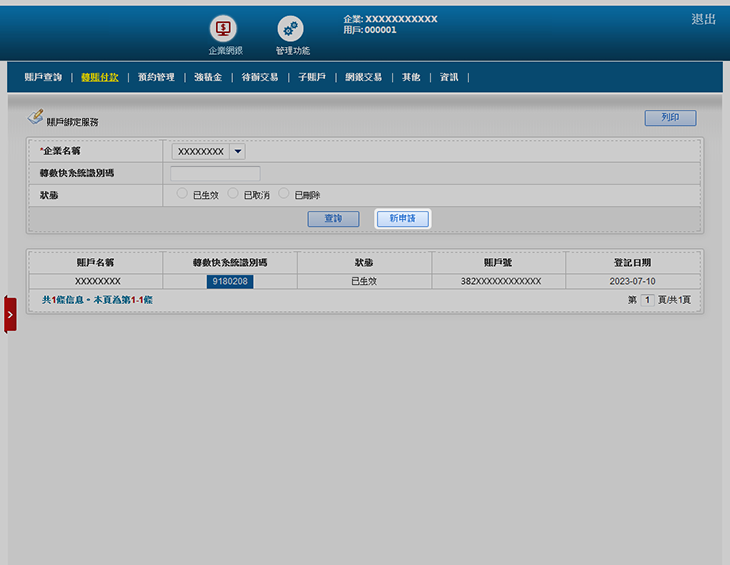Open the 賬戶查詢 menu
The height and width of the screenshot is (565, 730).
click(43, 77)
